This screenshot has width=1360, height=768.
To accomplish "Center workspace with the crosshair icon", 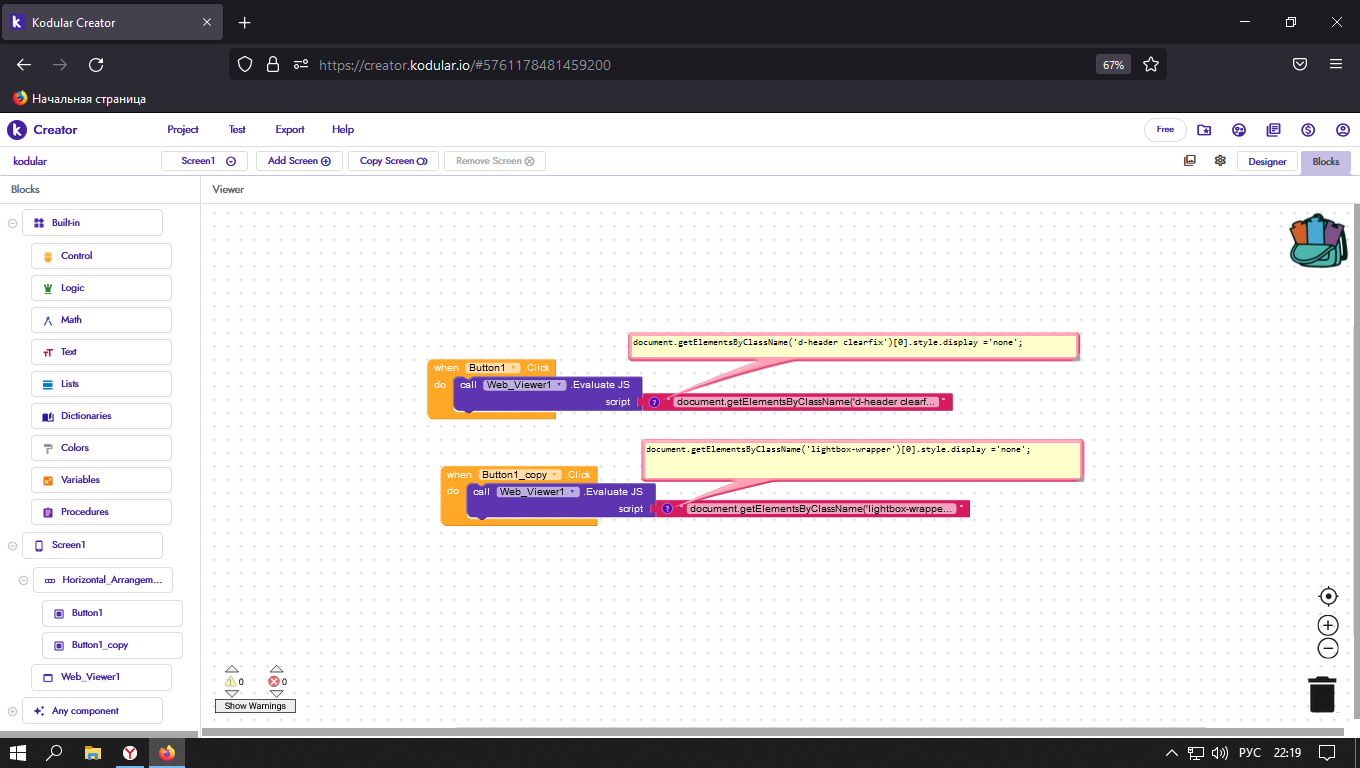I will click(1328, 597).
